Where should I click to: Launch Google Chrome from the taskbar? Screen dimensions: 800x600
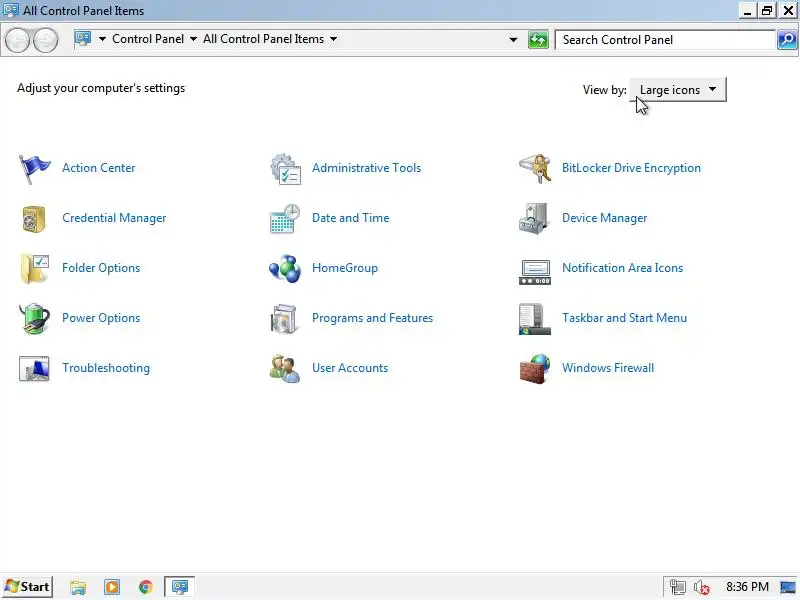pos(146,587)
